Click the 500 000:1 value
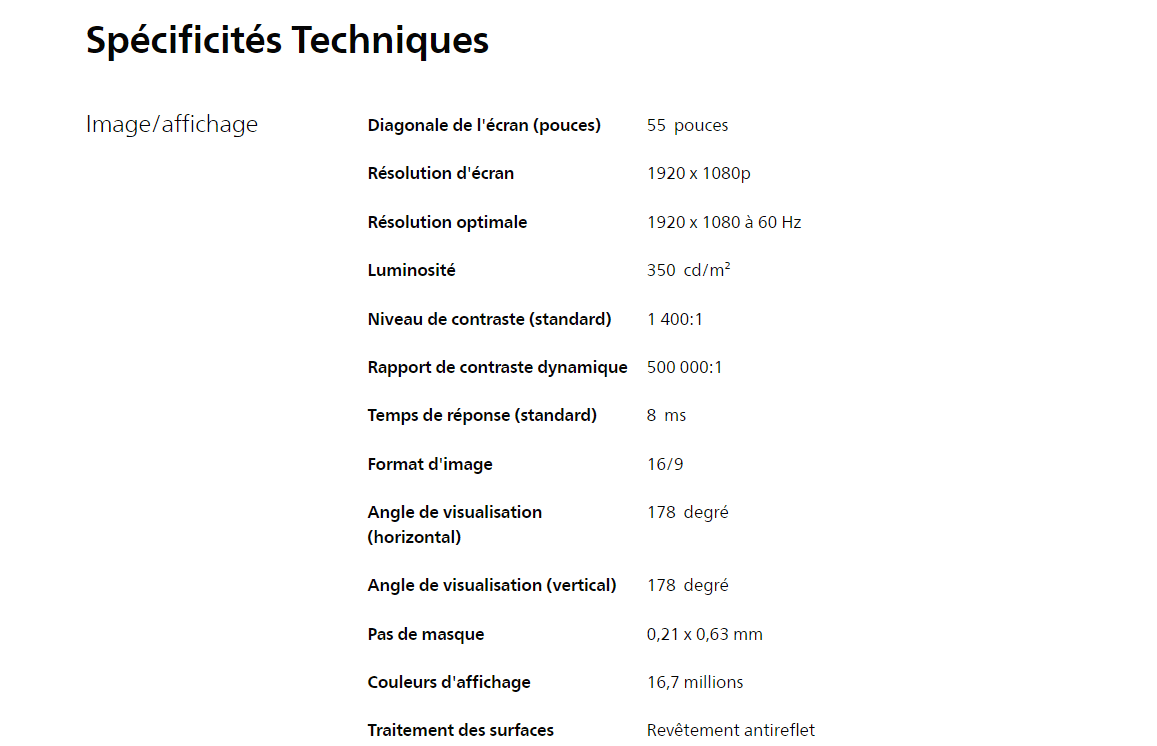This screenshot has width=1157, height=746. click(x=684, y=367)
